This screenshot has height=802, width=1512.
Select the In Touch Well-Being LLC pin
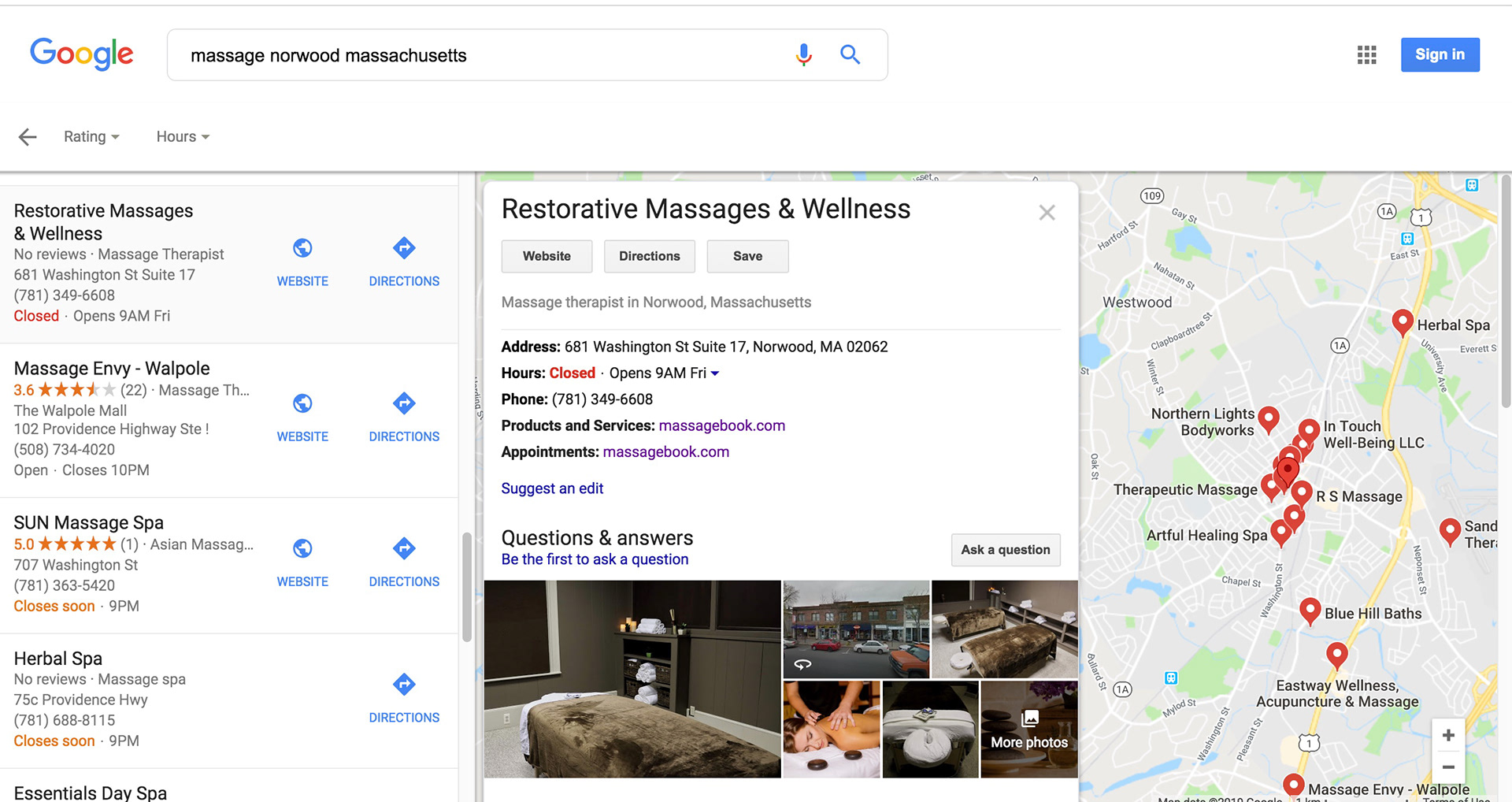(x=1309, y=433)
